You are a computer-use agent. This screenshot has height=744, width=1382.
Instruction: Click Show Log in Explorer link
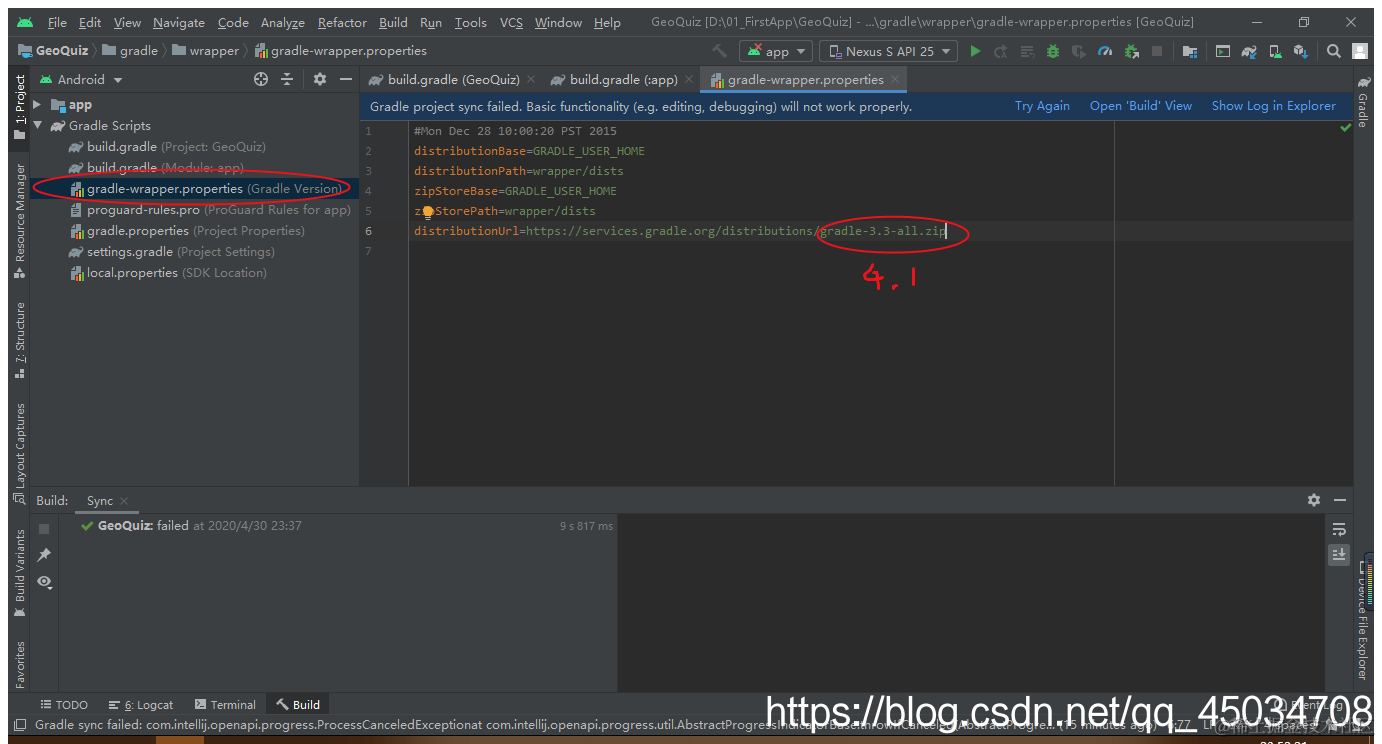click(1273, 106)
